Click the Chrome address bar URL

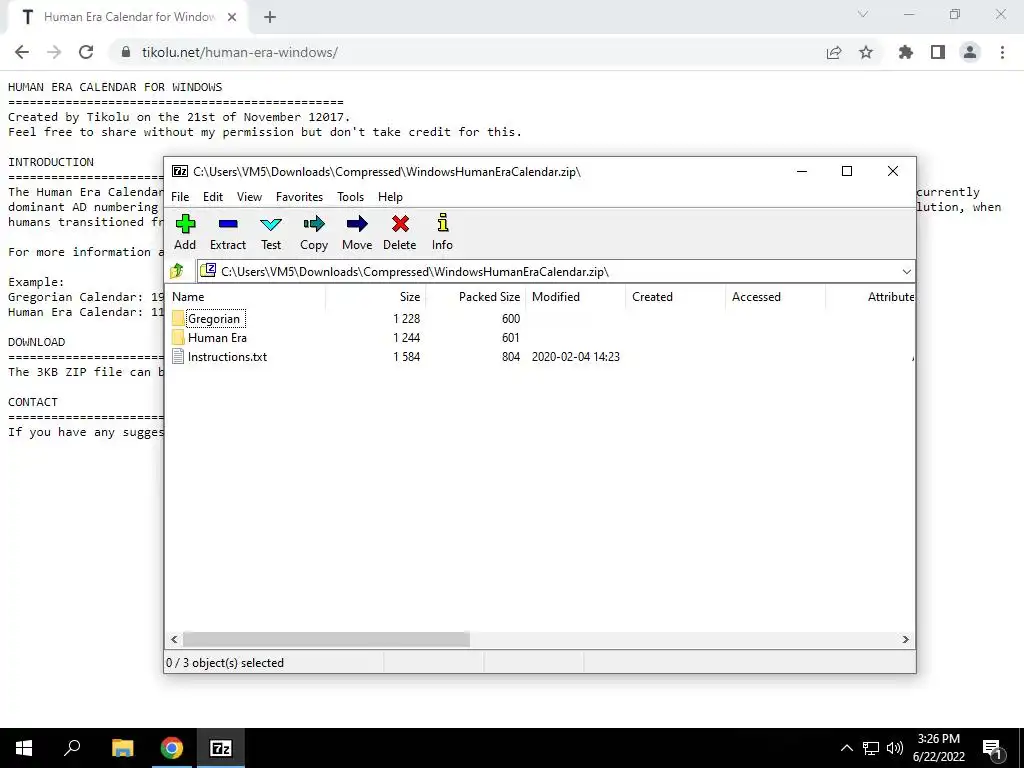tap(240, 52)
